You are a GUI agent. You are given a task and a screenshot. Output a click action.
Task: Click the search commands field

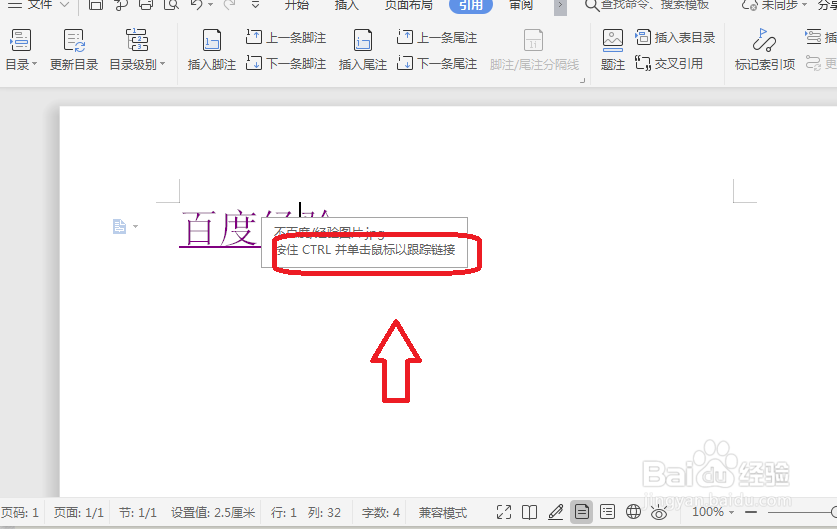pos(647,5)
